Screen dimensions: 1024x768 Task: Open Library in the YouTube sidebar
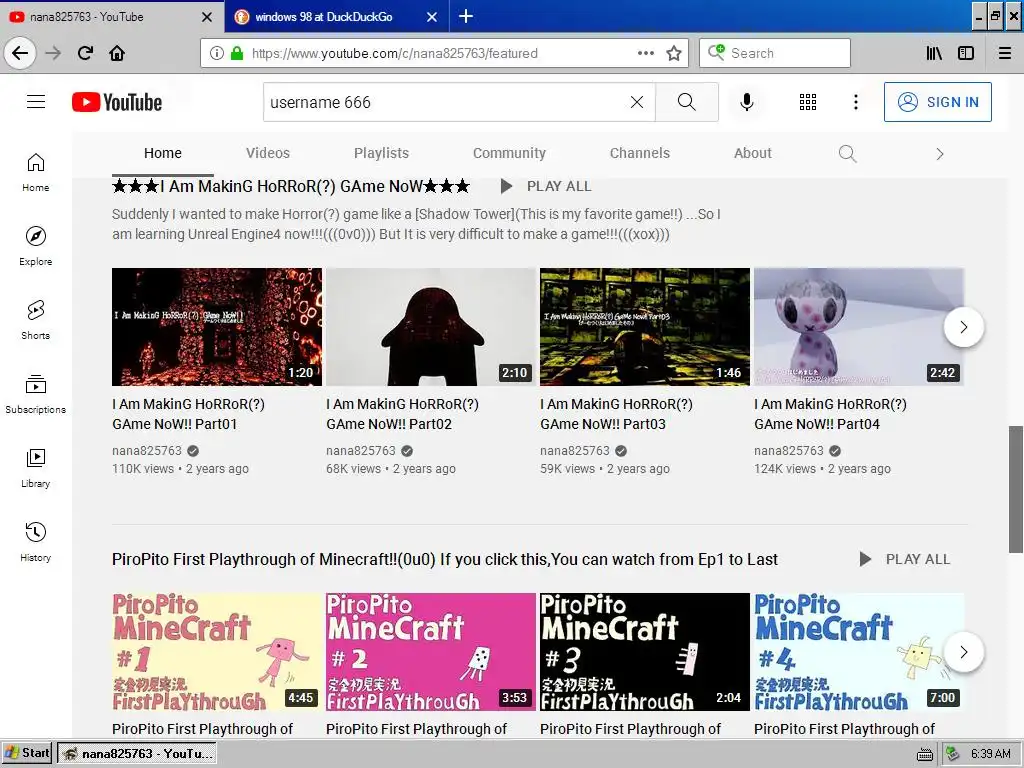click(35, 468)
